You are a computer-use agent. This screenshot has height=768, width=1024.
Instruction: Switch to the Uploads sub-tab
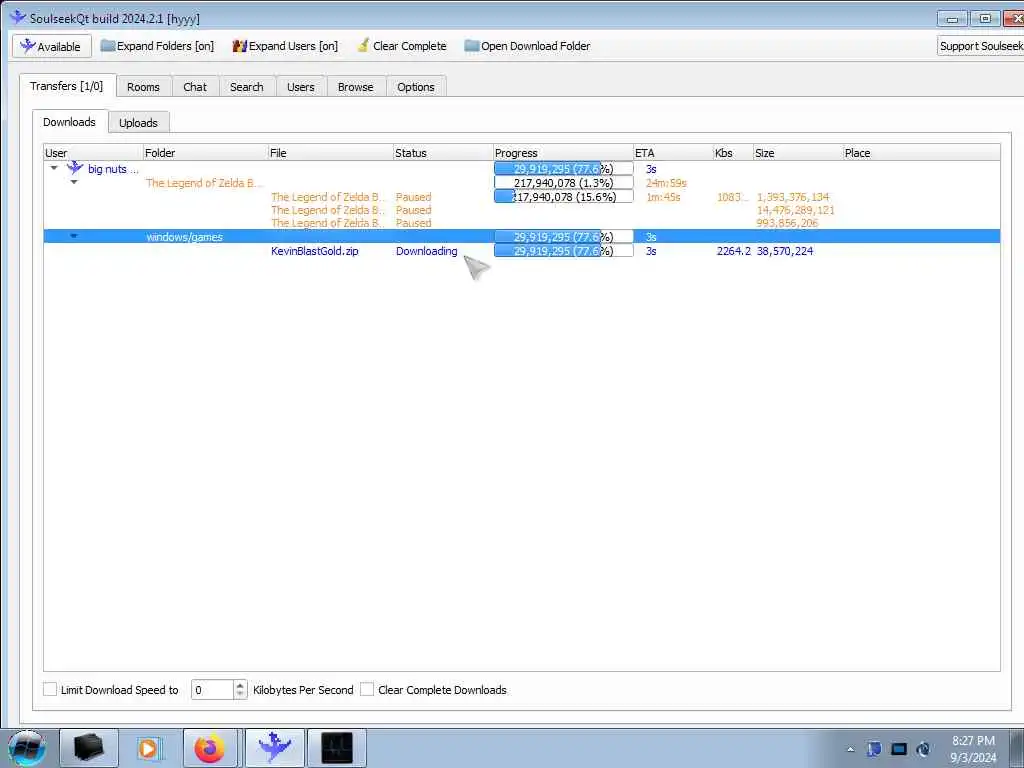click(138, 123)
